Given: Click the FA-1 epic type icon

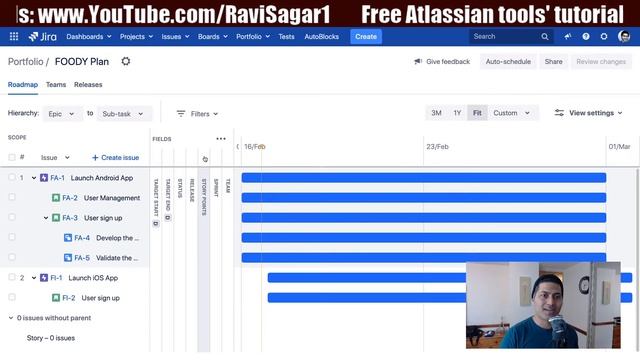Looking at the screenshot, I should click(x=44, y=178).
